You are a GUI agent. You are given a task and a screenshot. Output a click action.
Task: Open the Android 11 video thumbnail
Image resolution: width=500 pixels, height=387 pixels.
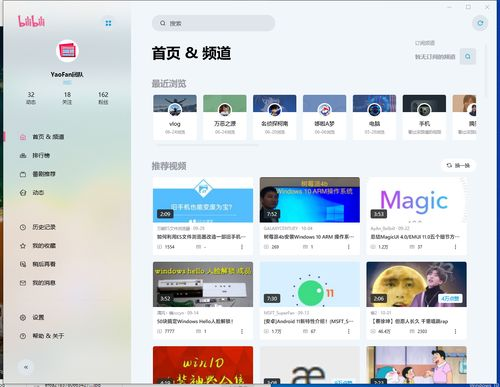tap(310, 284)
